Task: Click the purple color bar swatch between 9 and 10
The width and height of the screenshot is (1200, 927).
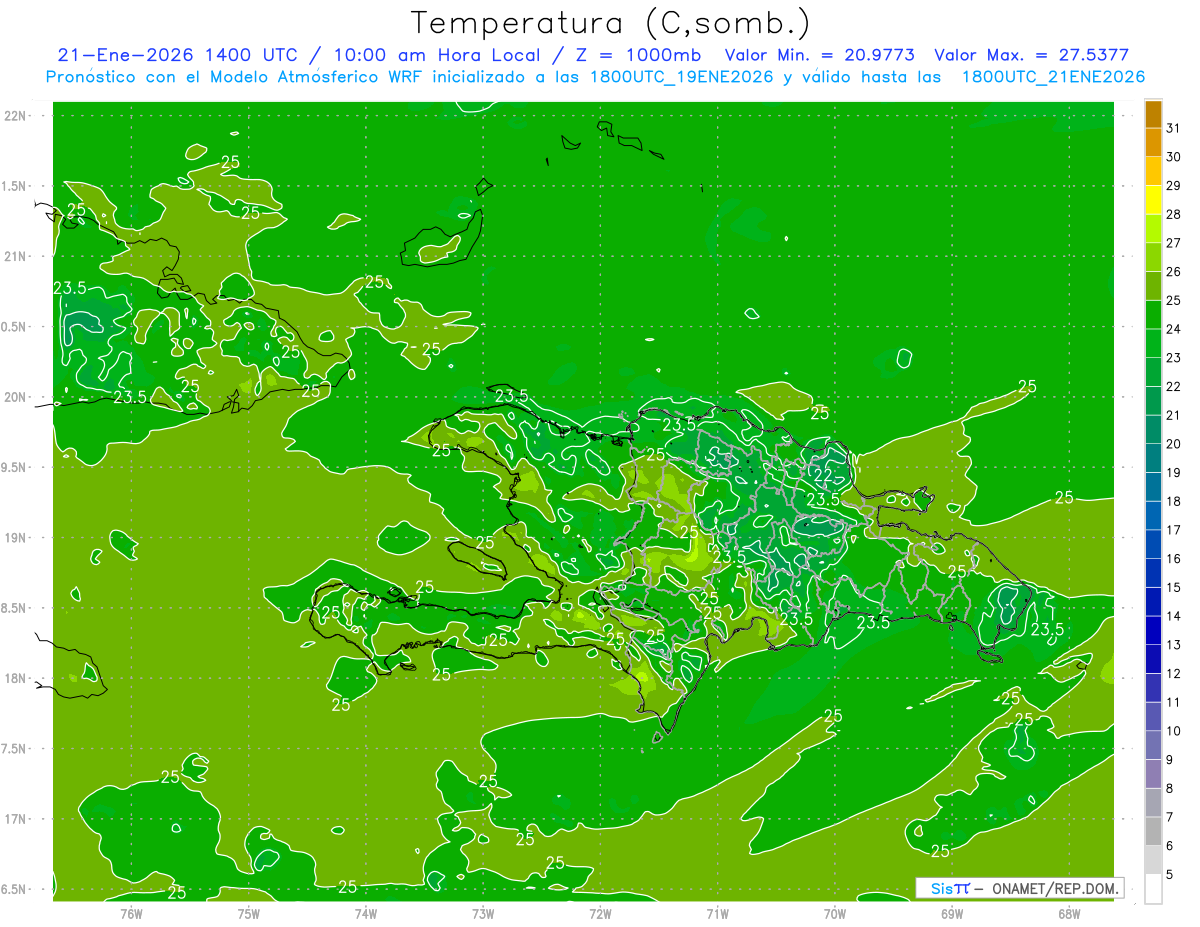Action: tap(1153, 745)
